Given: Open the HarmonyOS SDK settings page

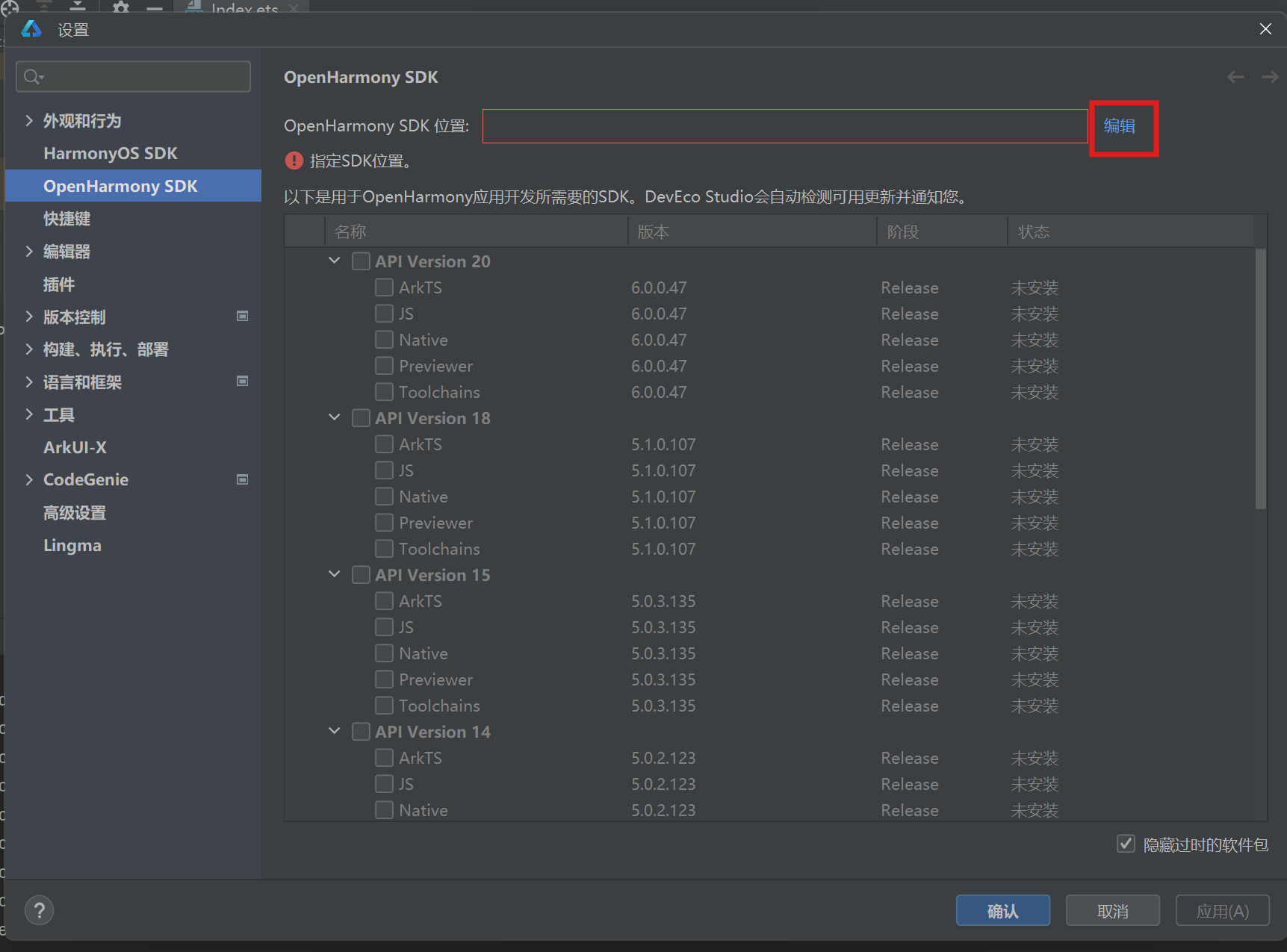Looking at the screenshot, I should (110, 153).
